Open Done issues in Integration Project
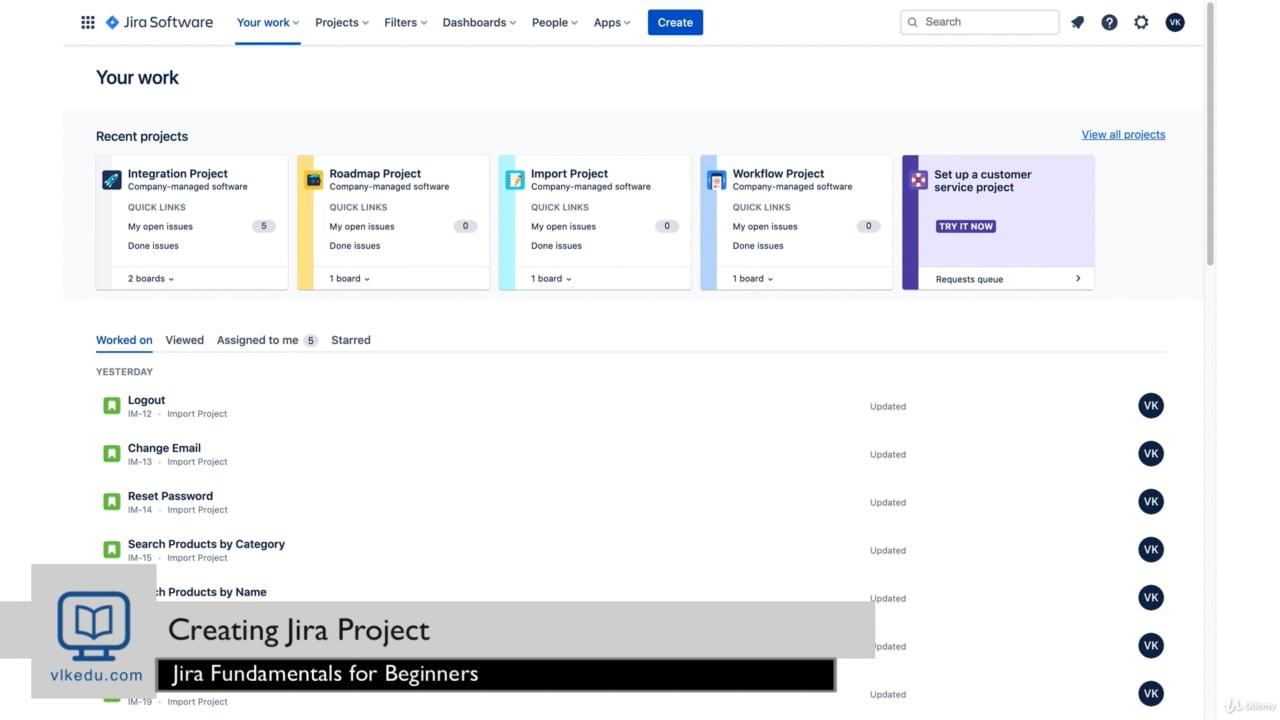 click(x=153, y=246)
